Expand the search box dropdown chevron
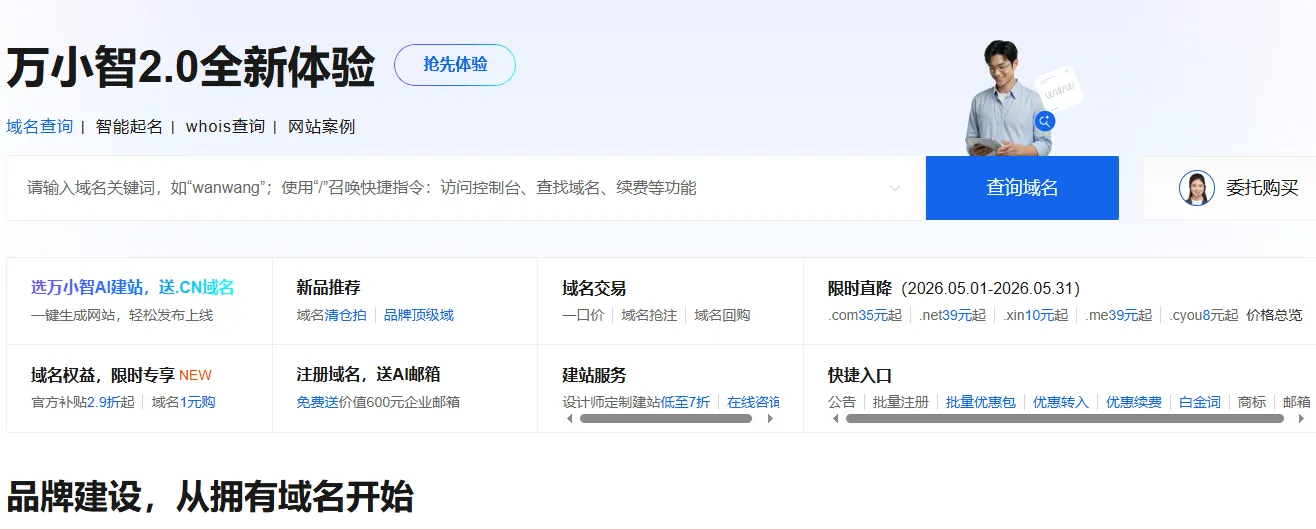This screenshot has height=529, width=1316. pos(895,188)
